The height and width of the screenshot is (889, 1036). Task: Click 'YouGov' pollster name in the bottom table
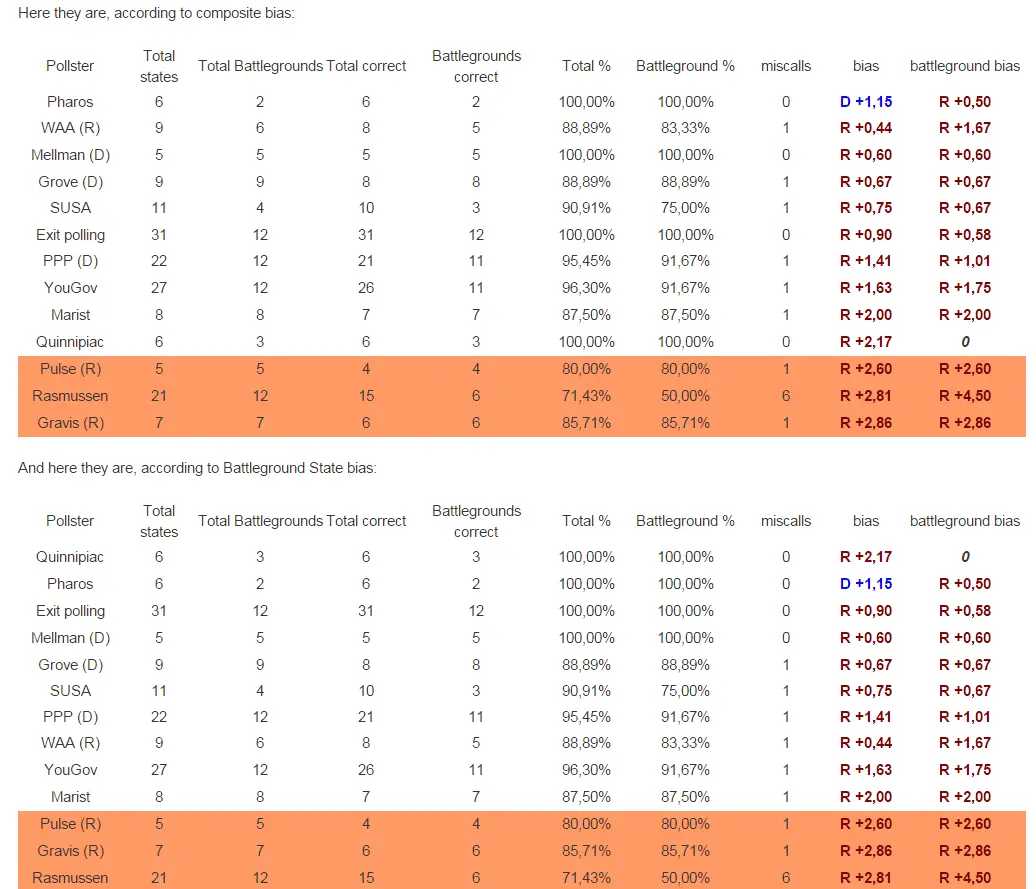tap(70, 770)
